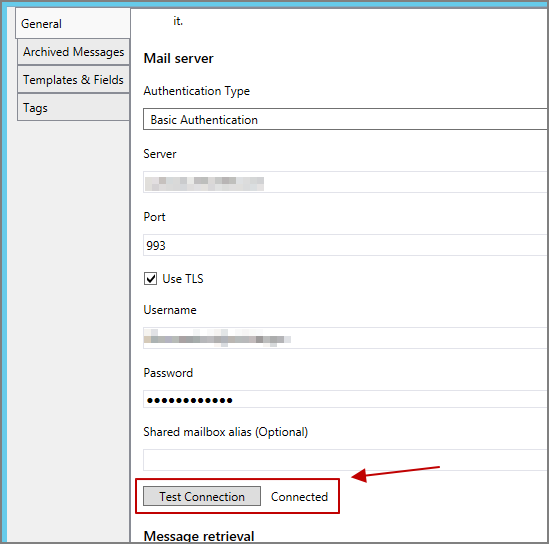Select the Password input field

346,399
